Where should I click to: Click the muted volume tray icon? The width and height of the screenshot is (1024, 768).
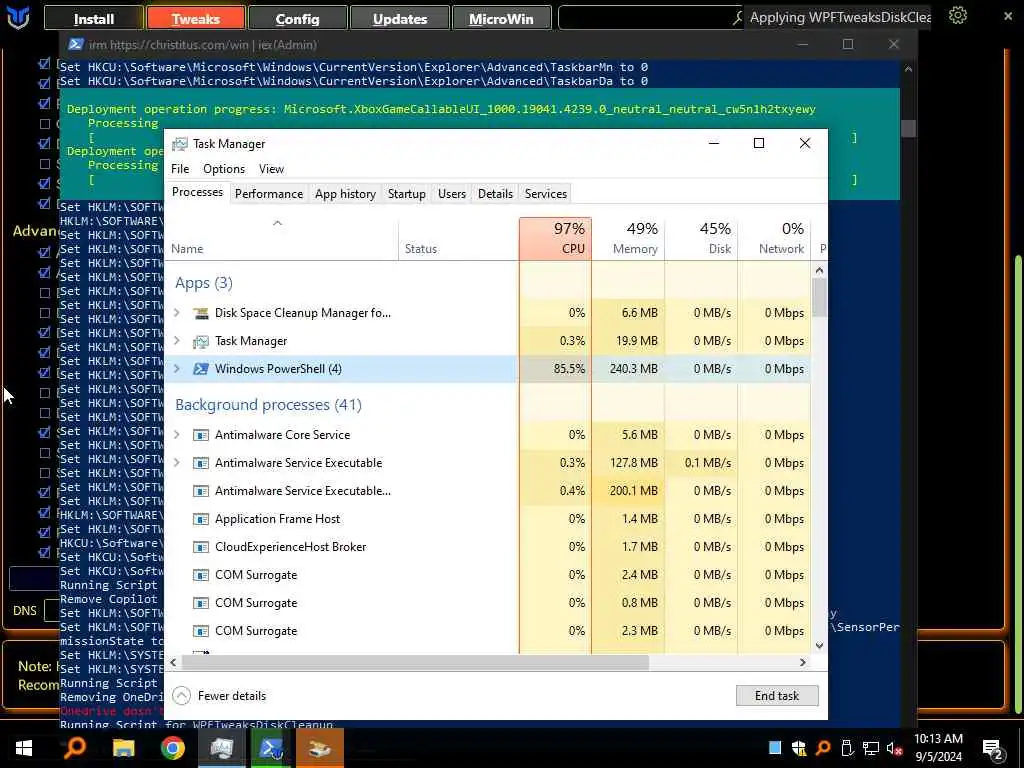click(x=894, y=748)
